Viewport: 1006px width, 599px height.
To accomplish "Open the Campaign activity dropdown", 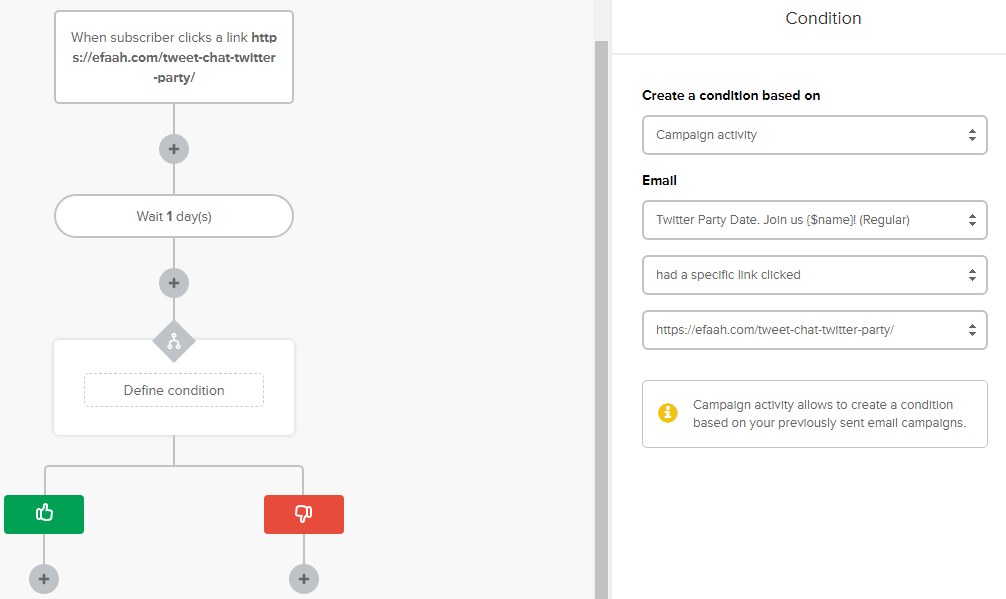I will tap(814, 135).
